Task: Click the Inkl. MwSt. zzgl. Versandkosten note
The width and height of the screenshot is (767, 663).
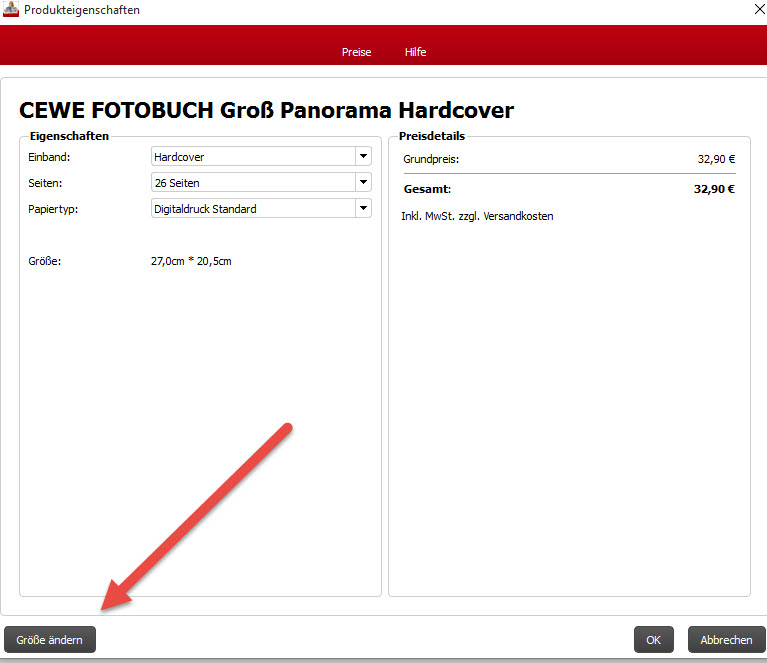Action: point(477,216)
